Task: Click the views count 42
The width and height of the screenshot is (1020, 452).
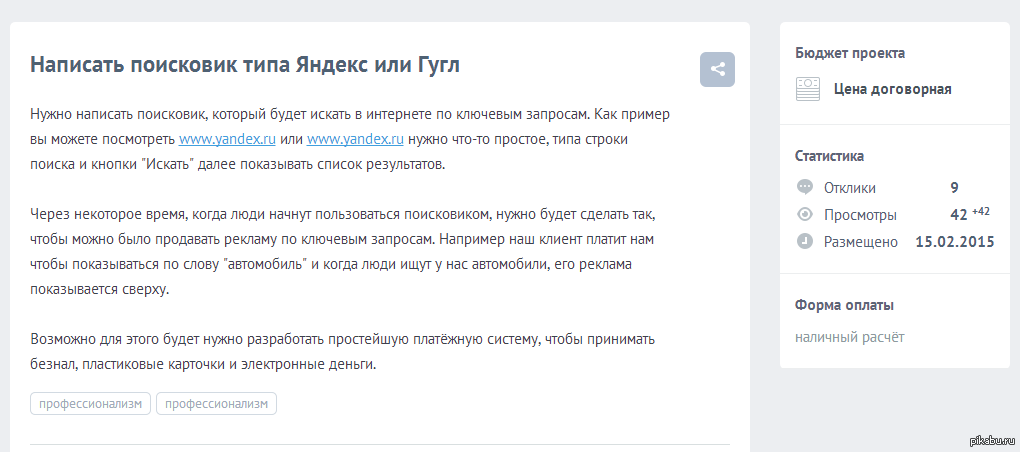Action: (x=959, y=215)
